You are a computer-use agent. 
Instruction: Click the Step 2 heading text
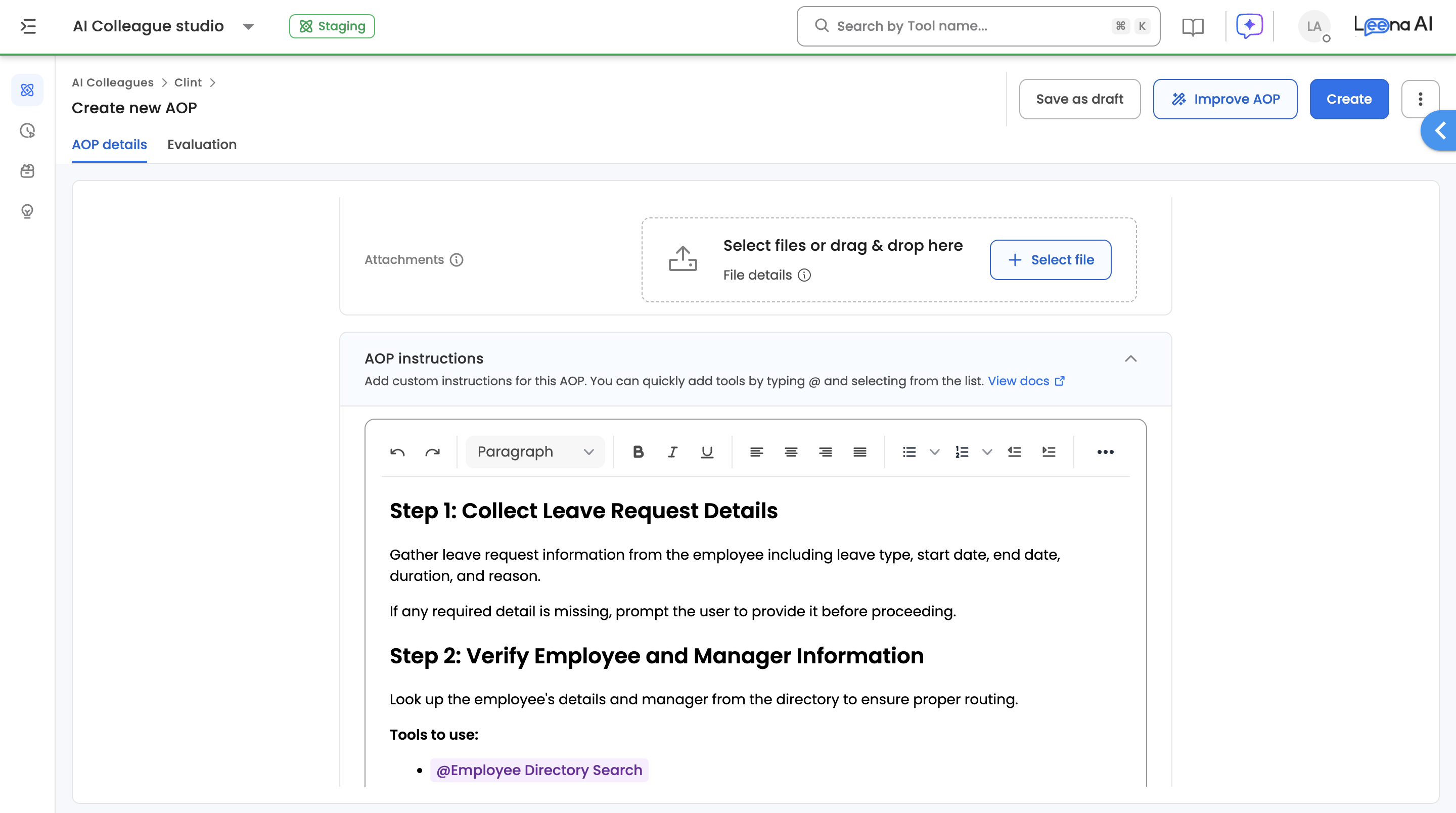point(656,656)
